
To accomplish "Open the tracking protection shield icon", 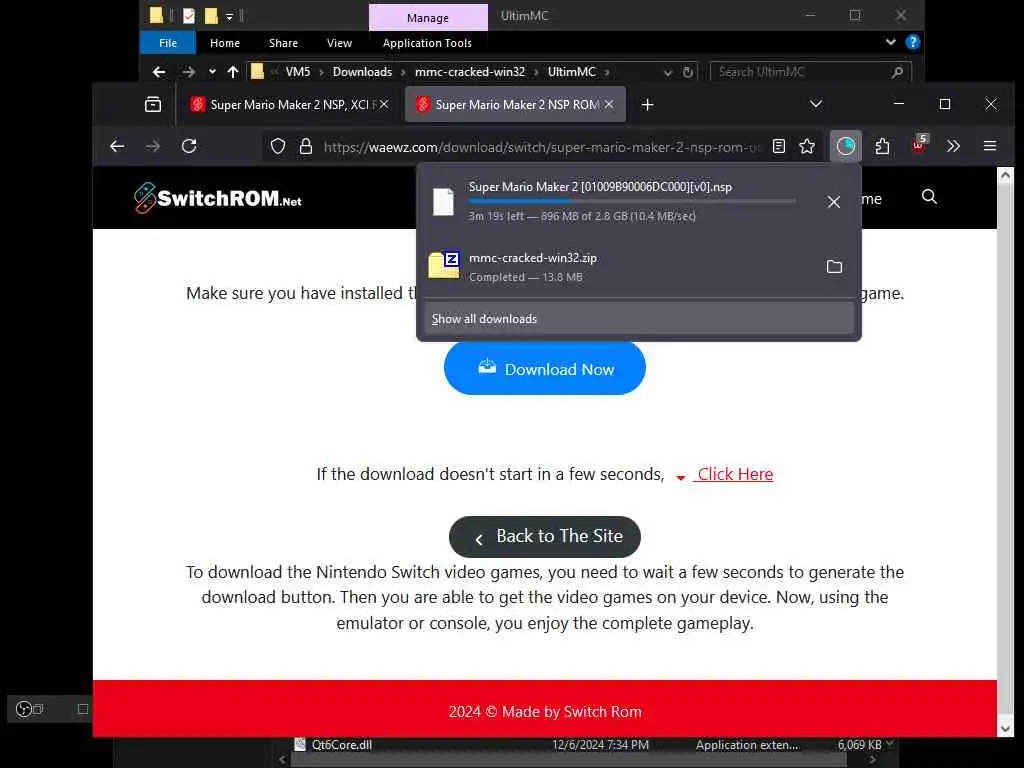I will tap(278, 146).
